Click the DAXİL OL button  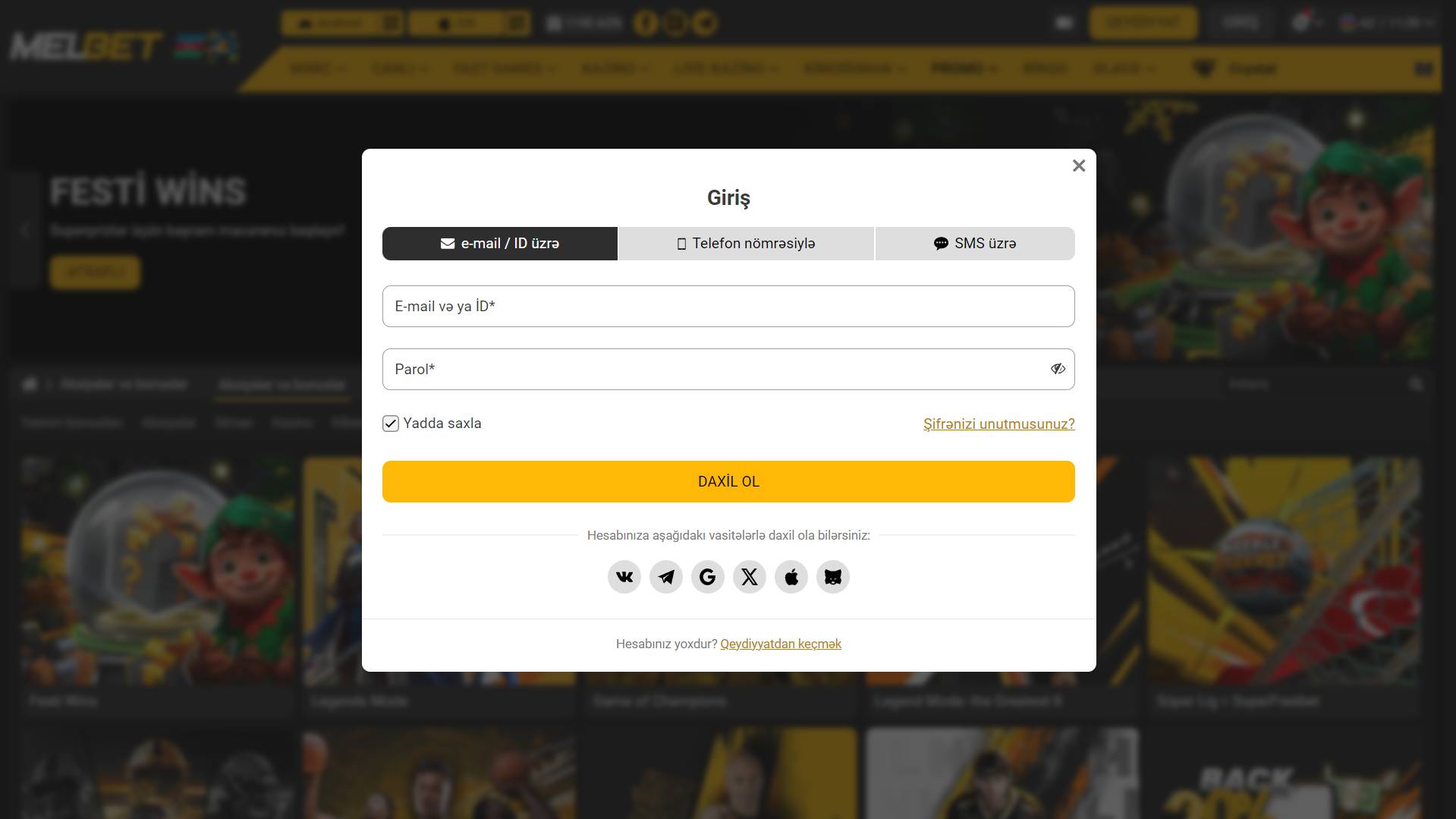point(728,481)
